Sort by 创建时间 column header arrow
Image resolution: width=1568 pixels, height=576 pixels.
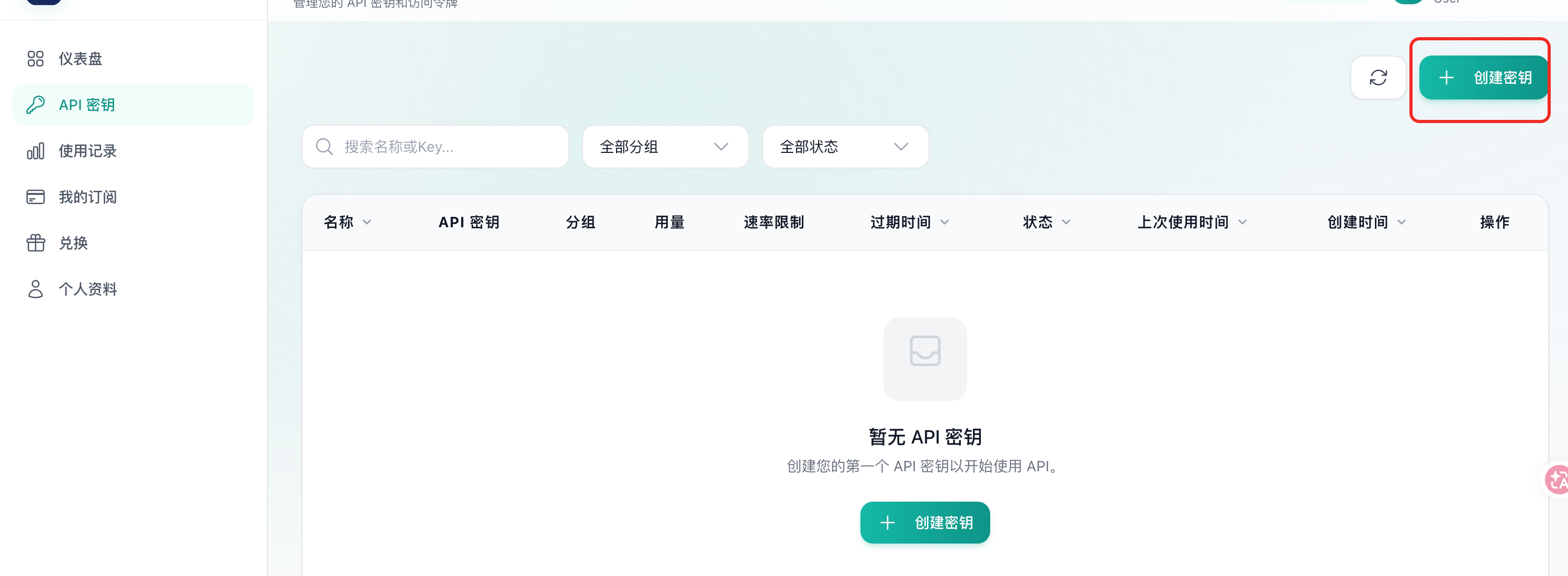click(1402, 222)
